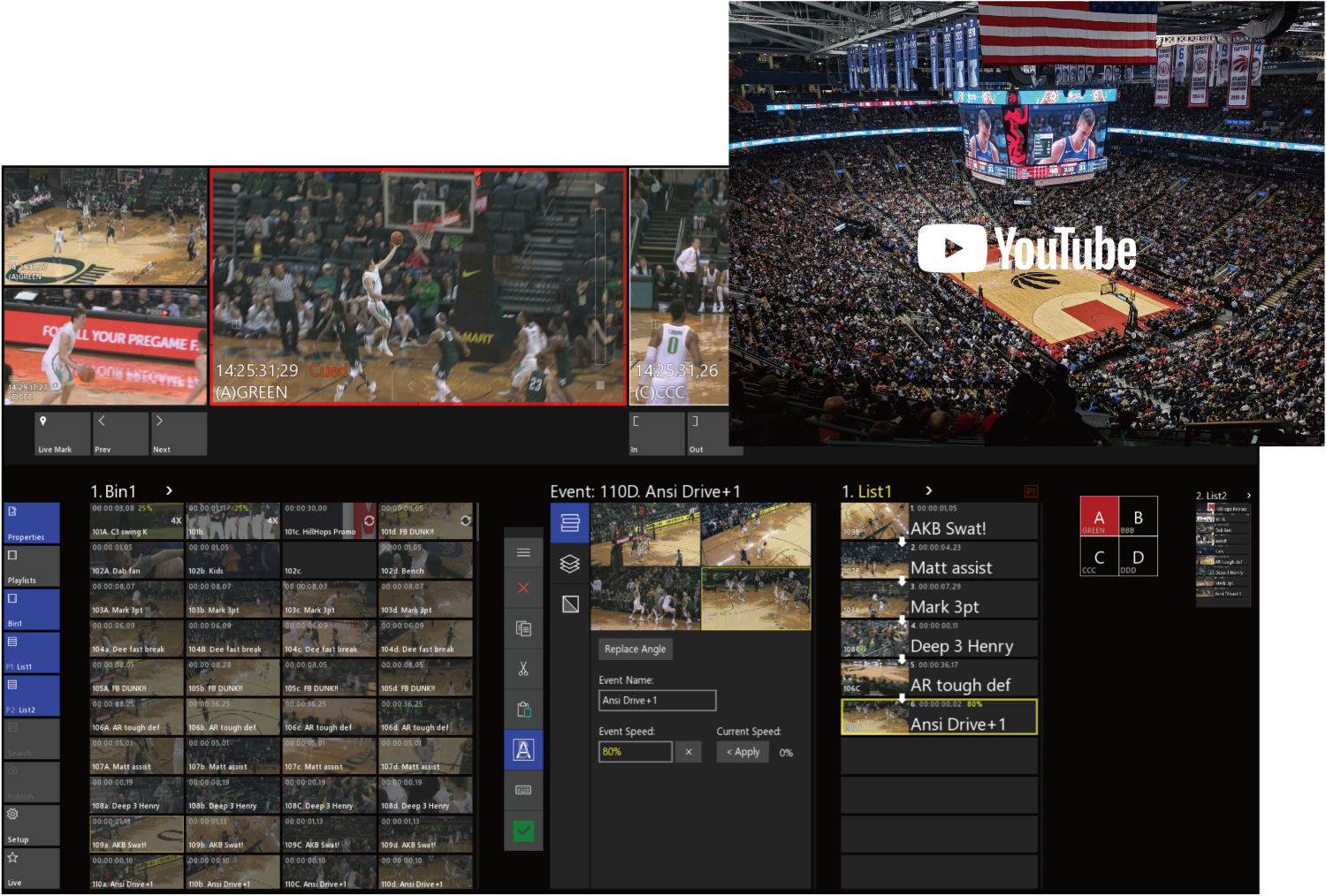Select camera angle A GREEN
This screenshot has height=896, width=1326.
click(x=1099, y=517)
